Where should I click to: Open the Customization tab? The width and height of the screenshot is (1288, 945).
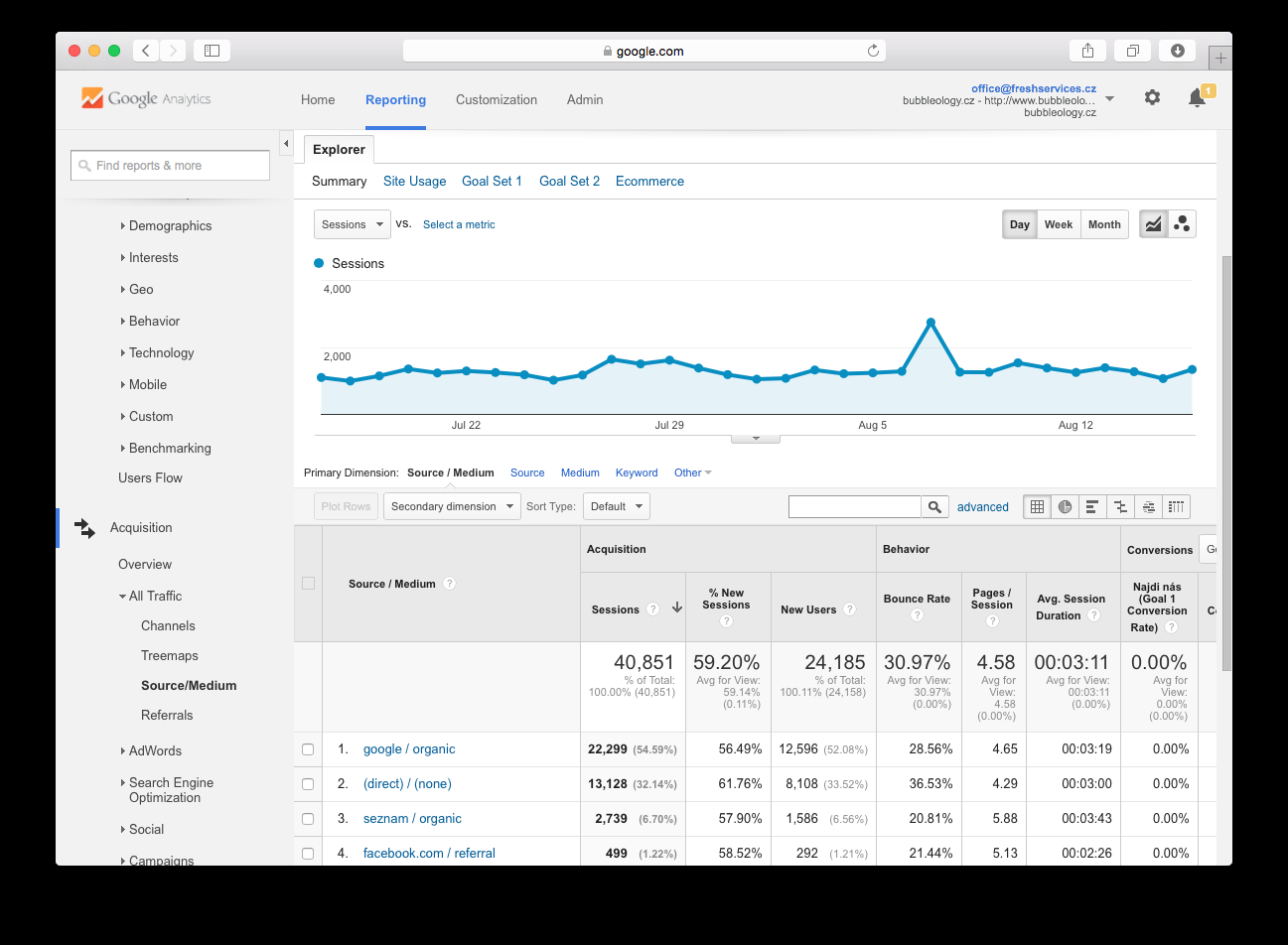point(497,99)
